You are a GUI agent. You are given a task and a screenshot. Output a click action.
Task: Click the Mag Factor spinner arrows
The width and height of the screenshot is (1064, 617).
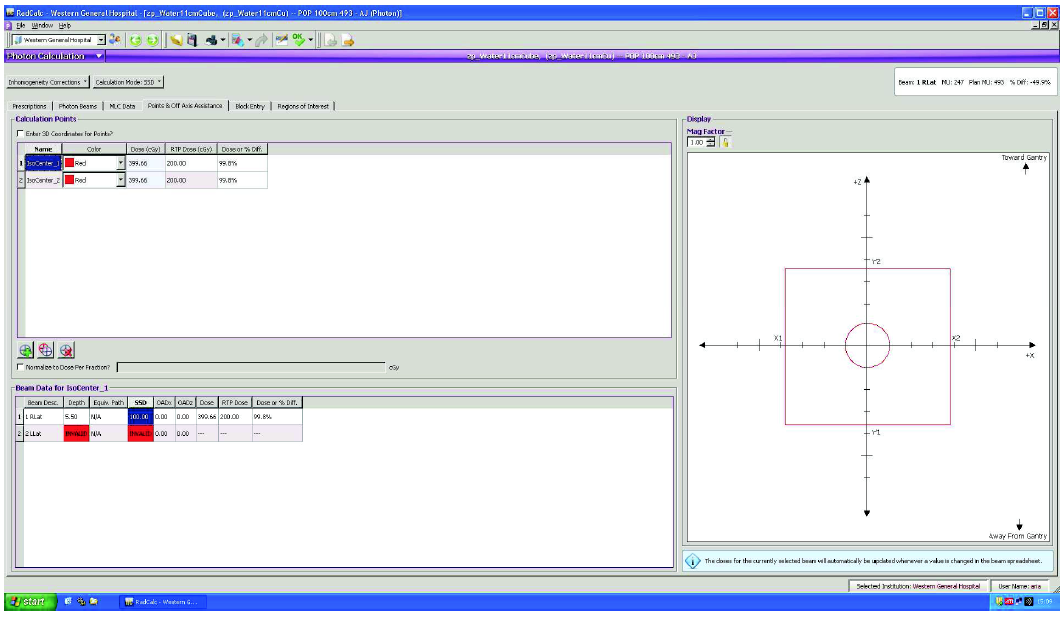pos(710,143)
